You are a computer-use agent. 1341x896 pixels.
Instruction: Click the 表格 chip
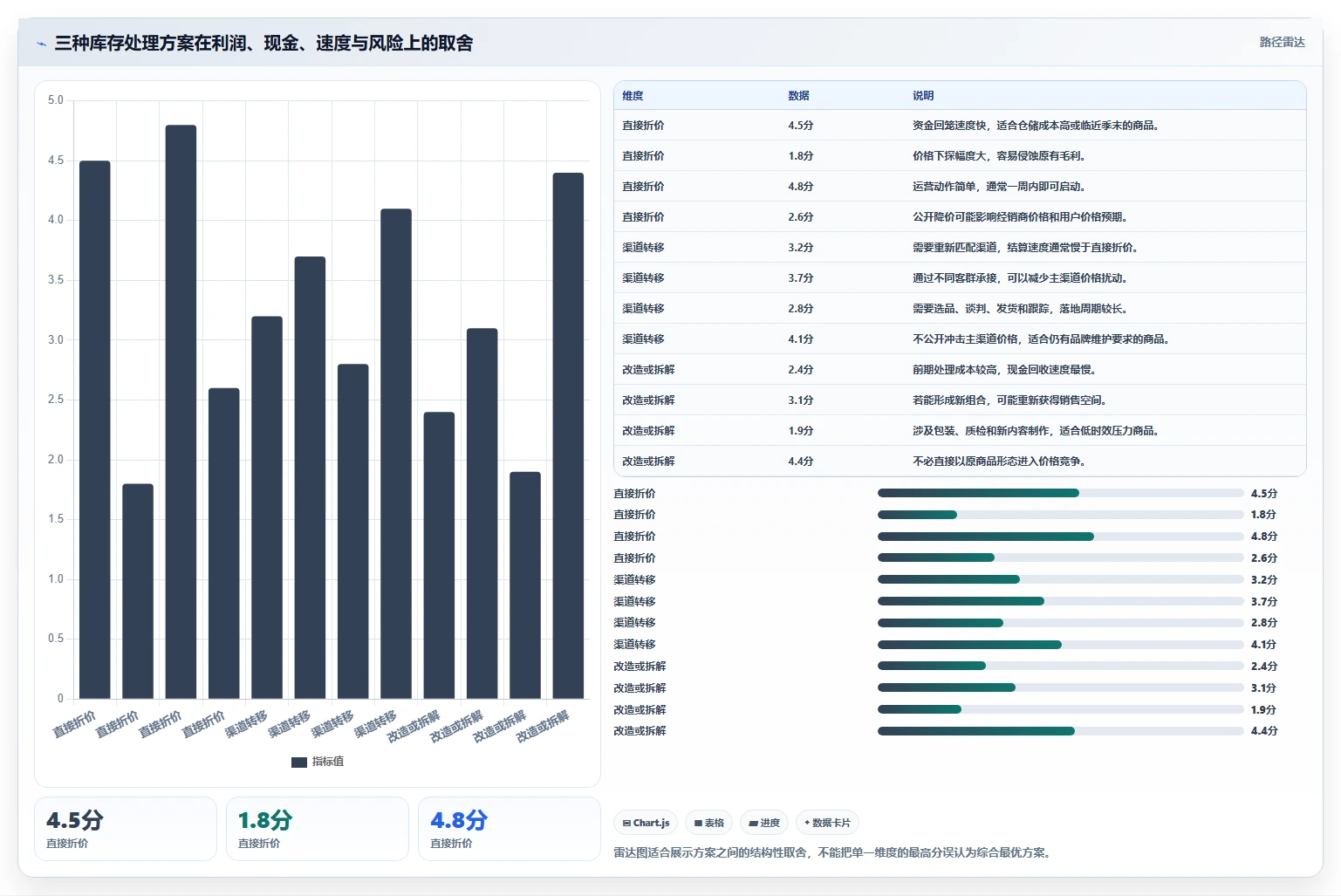[708, 823]
